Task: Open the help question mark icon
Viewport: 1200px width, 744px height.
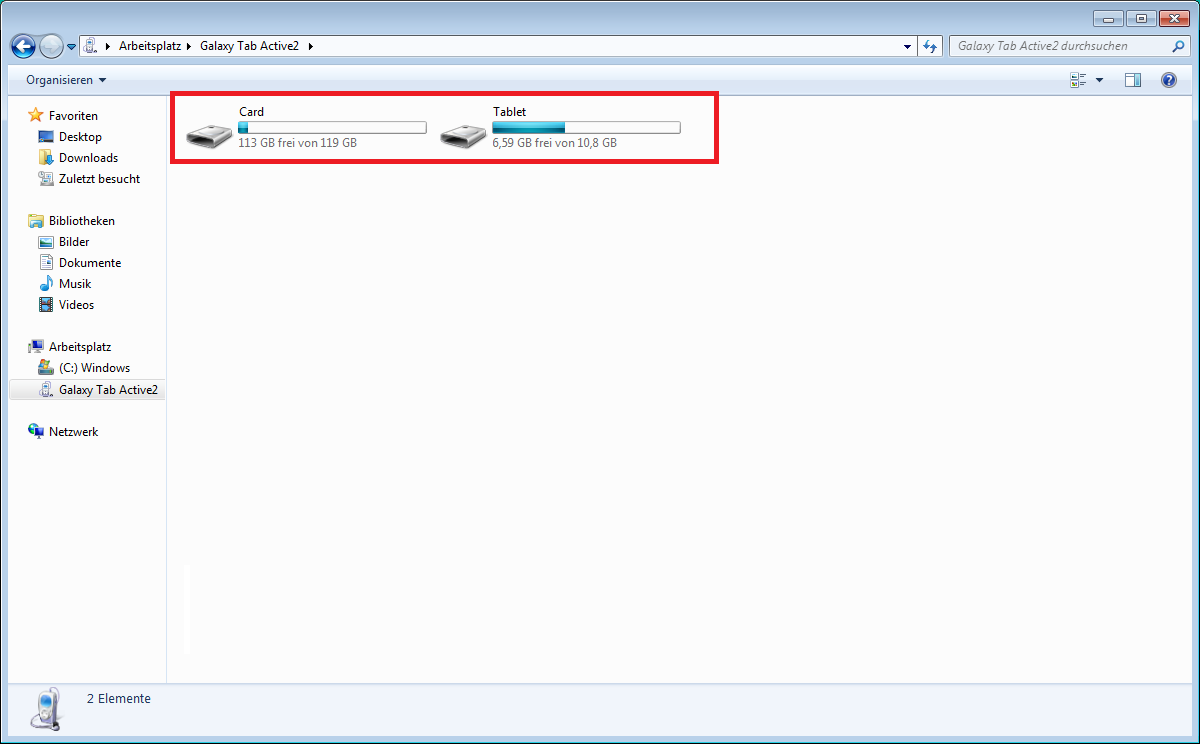Action: pos(1168,80)
